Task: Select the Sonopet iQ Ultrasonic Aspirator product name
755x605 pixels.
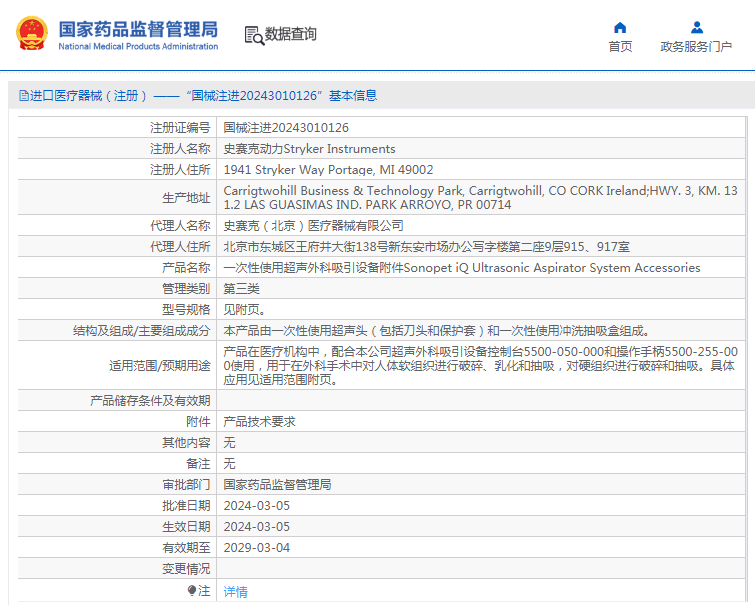Action: coord(462,267)
